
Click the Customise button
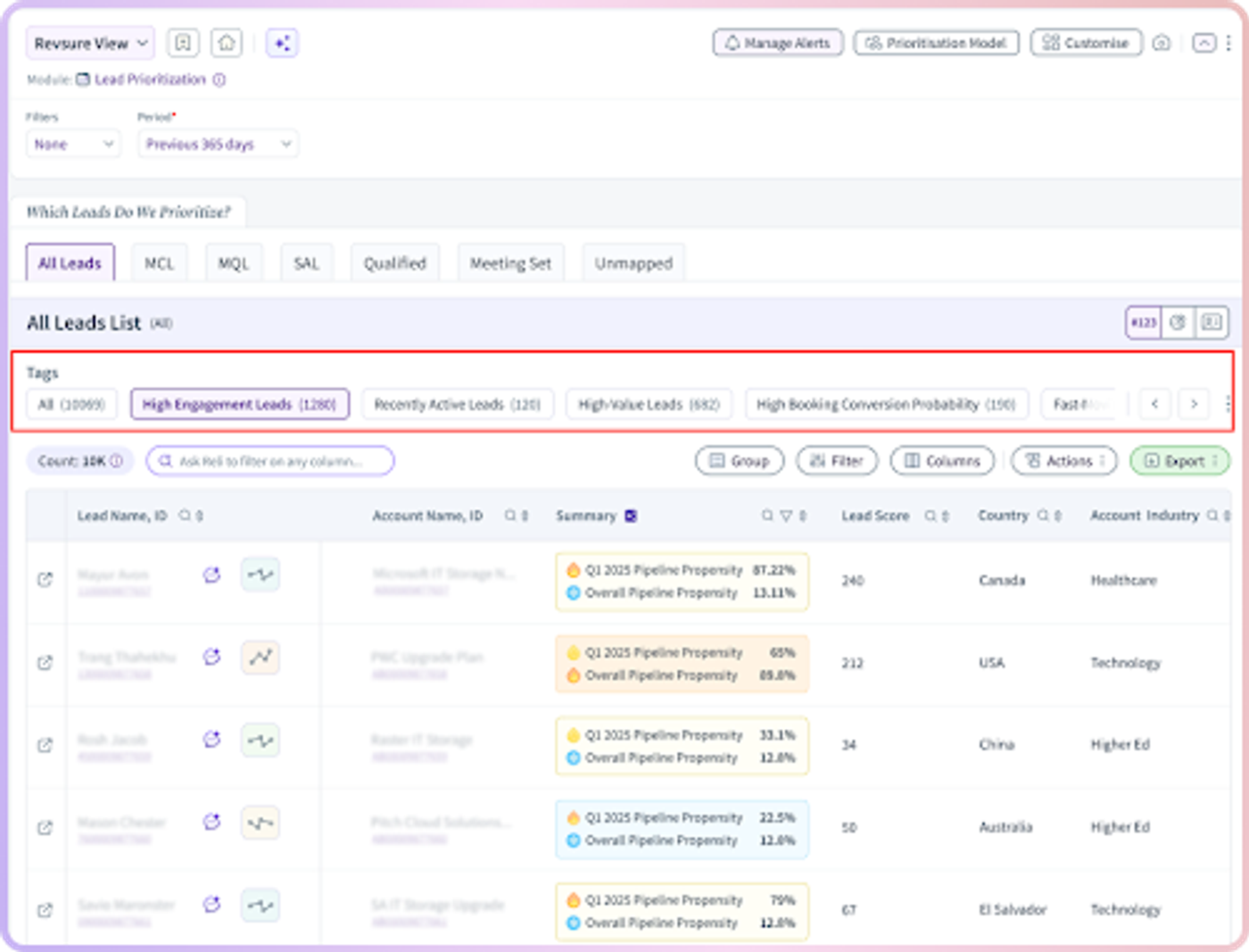click(1087, 43)
